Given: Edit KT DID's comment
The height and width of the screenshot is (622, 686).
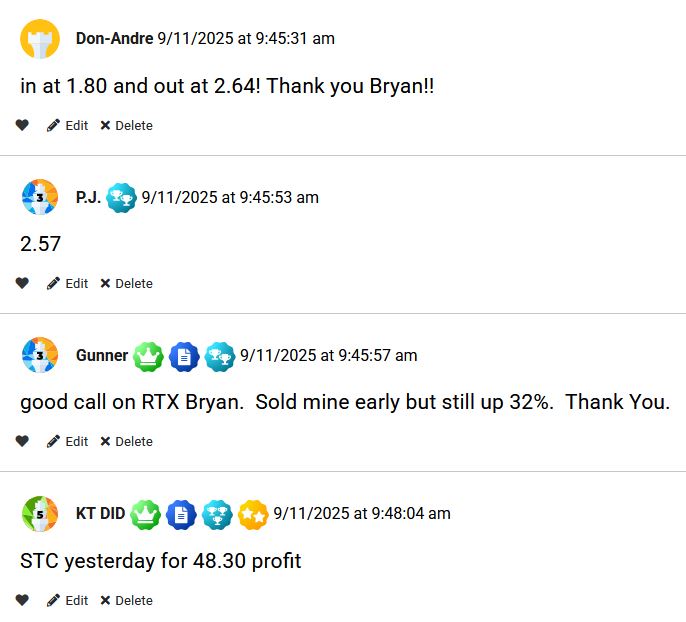Looking at the screenshot, I should point(68,601).
